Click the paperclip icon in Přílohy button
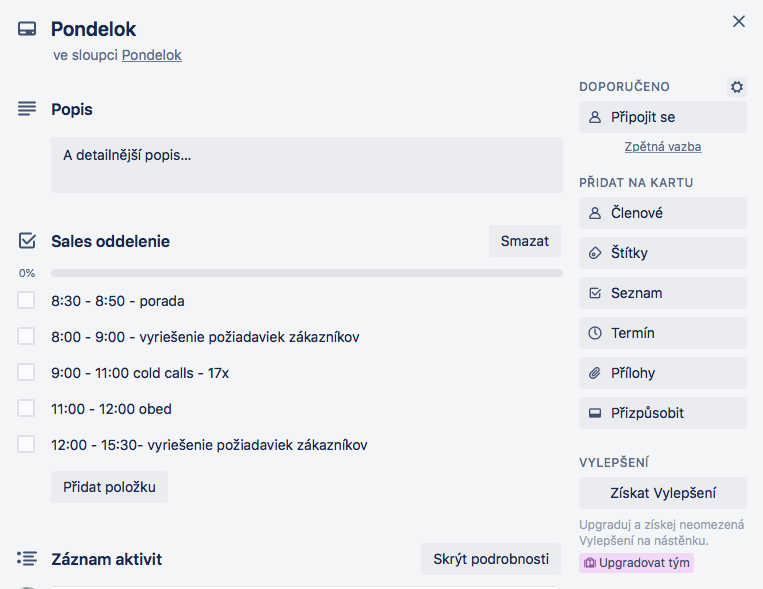 (x=595, y=373)
